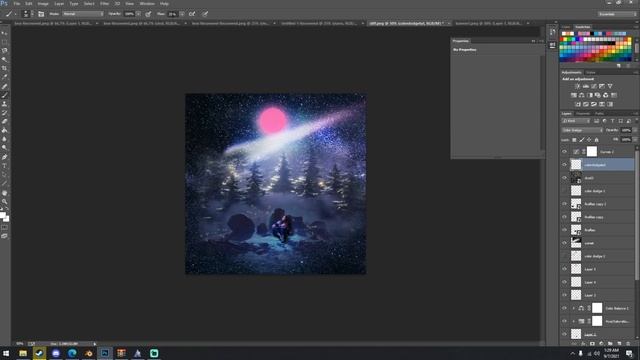Image resolution: width=640 pixels, height=360 pixels.
Task: Toggle Quick Mask mode icon
Action: tap(4, 227)
